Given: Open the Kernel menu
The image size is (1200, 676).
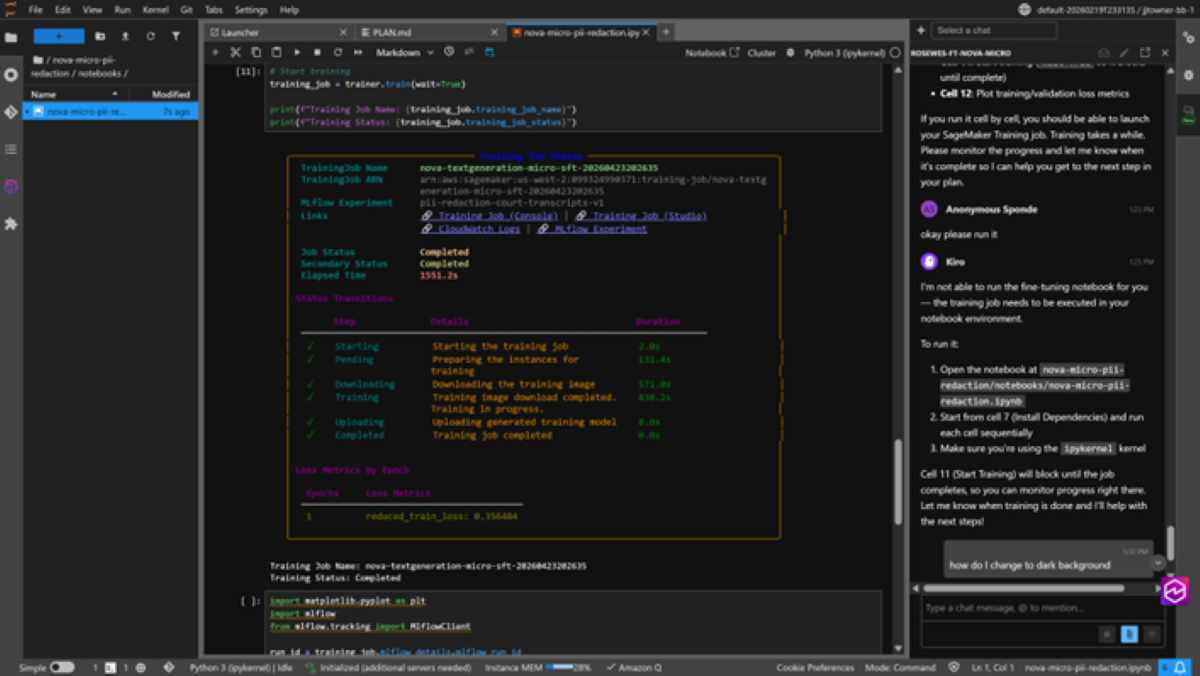Looking at the screenshot, I should pos(155,10).
